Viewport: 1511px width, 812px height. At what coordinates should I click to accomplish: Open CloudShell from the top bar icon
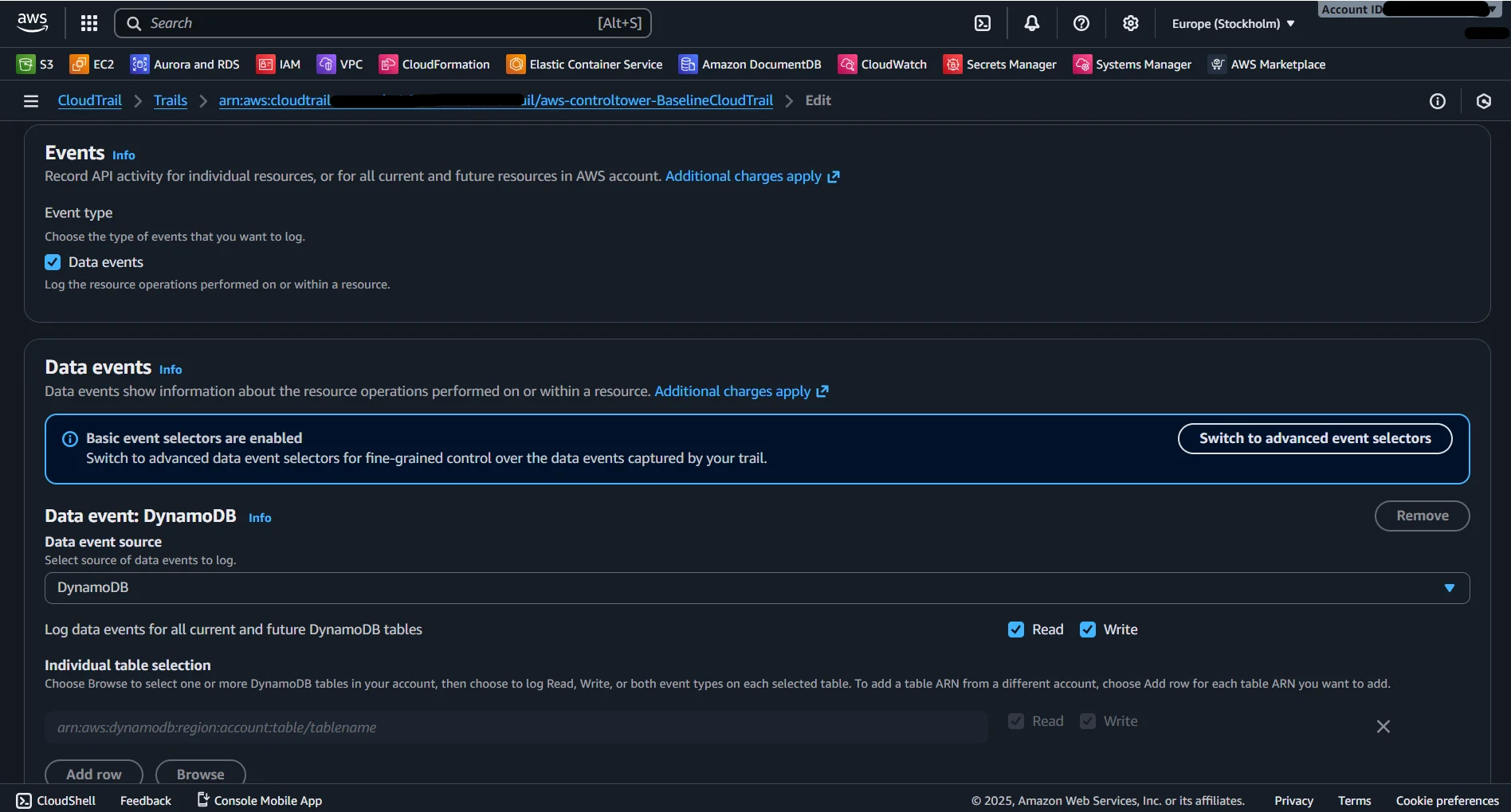click(983, 23)
